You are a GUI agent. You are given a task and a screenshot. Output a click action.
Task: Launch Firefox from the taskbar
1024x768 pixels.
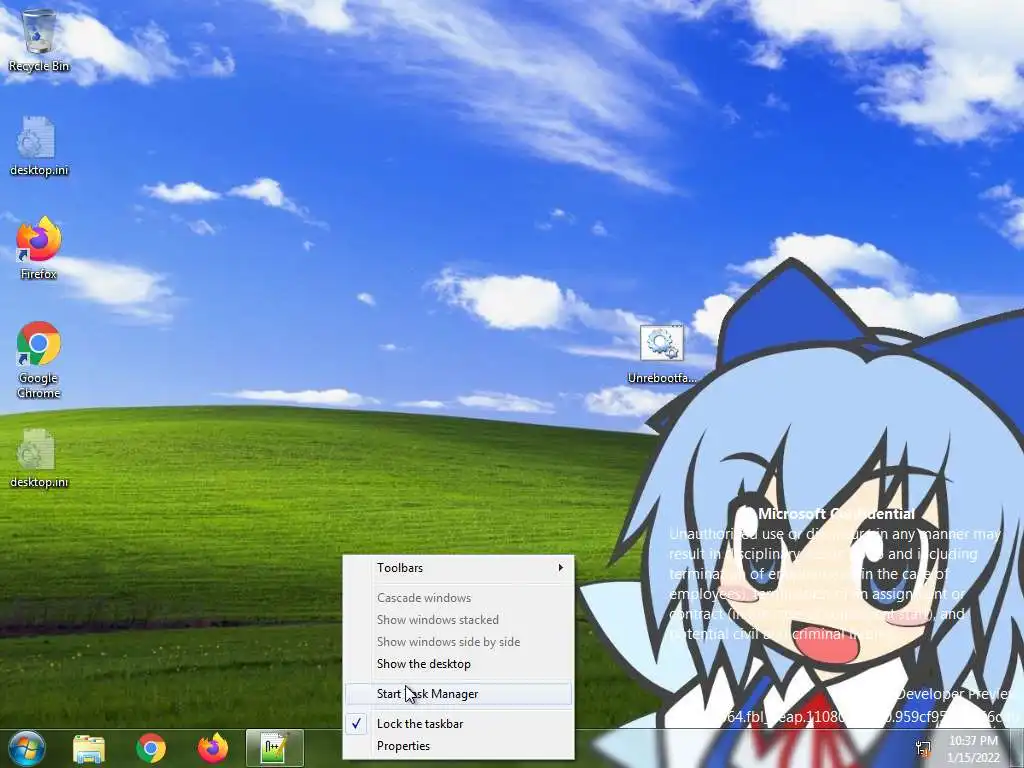(x=213, y=749)
